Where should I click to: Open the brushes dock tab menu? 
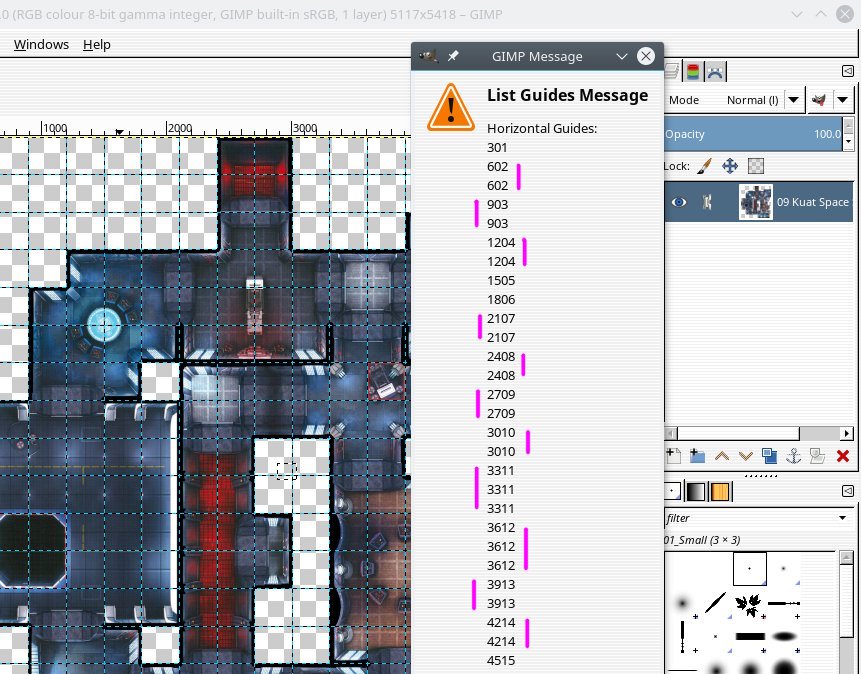pyautogui.click(x=848, y=490)
